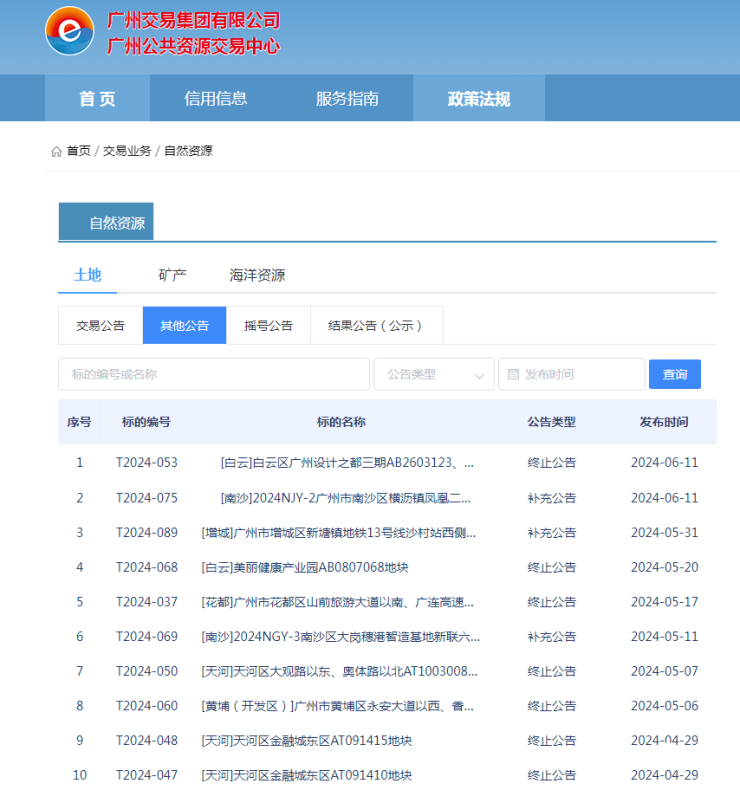The height and width of the screenshot is (790, 740).
Task: Select 政策法规 in the top navigation
Action: 479,98
